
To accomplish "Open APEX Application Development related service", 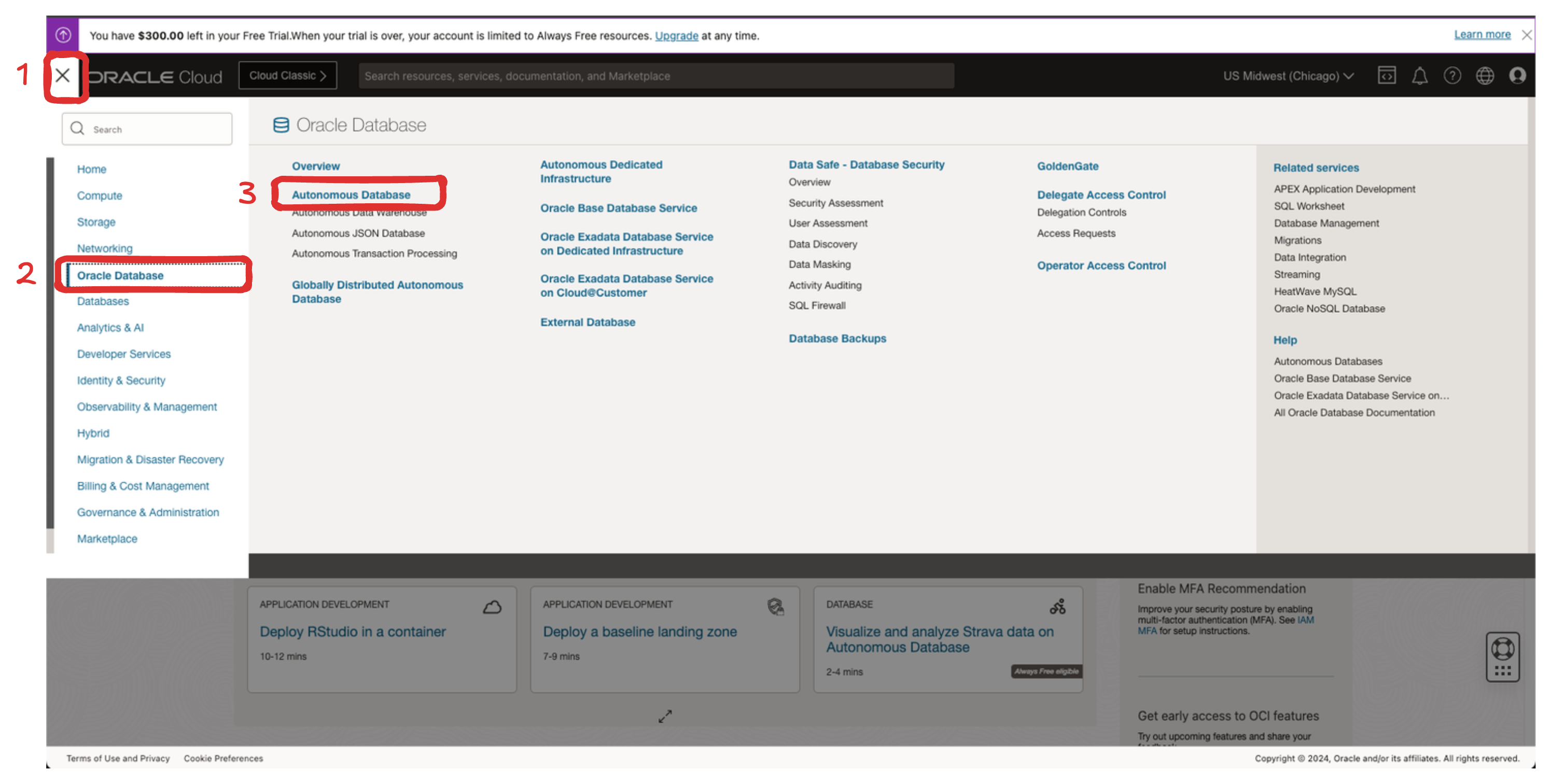I will pyautogui.click(x=1344, y=189).
